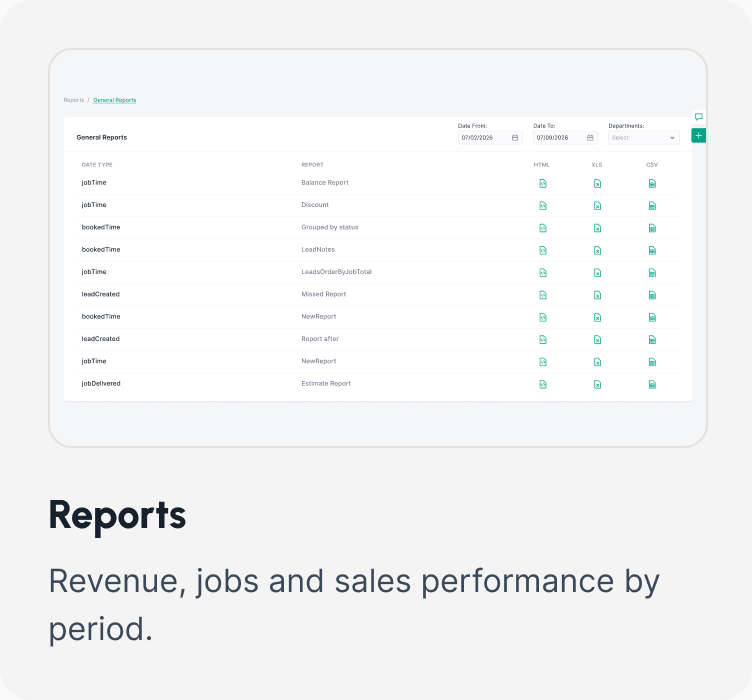
Task: Download LeadNotes CSV file
Action: [x=652, y=250]
